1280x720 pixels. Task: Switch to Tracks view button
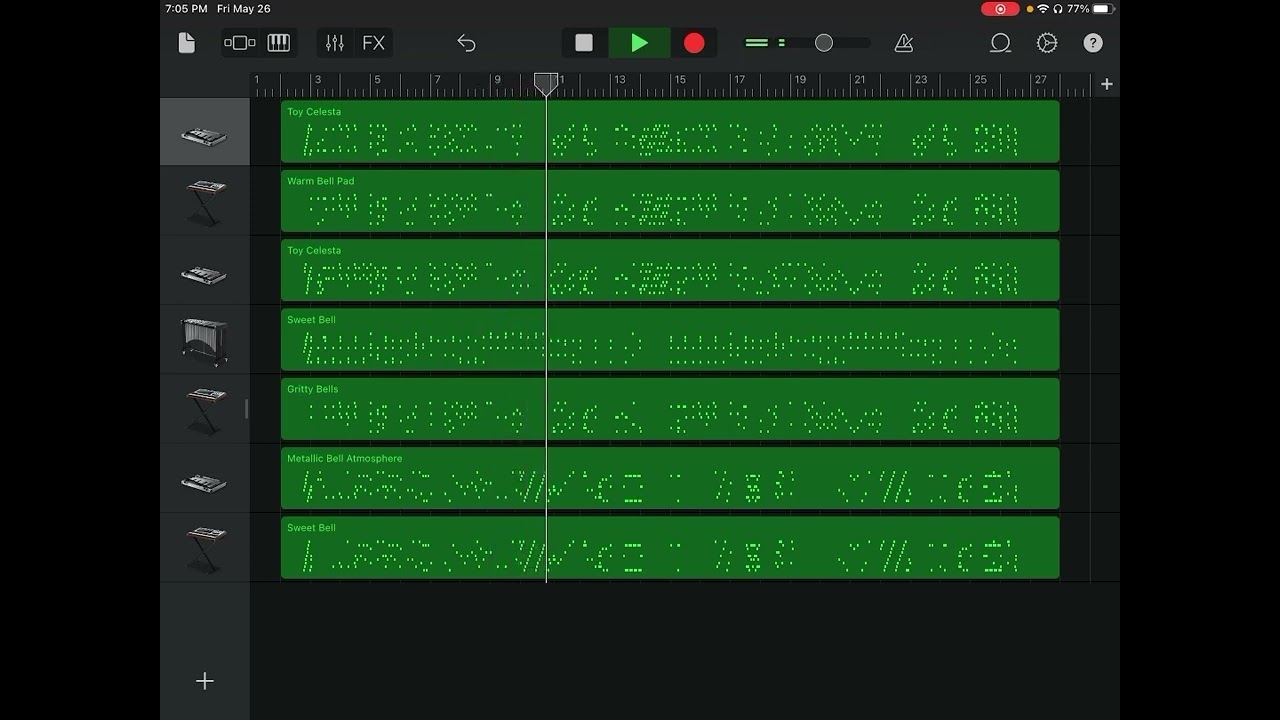240,43
